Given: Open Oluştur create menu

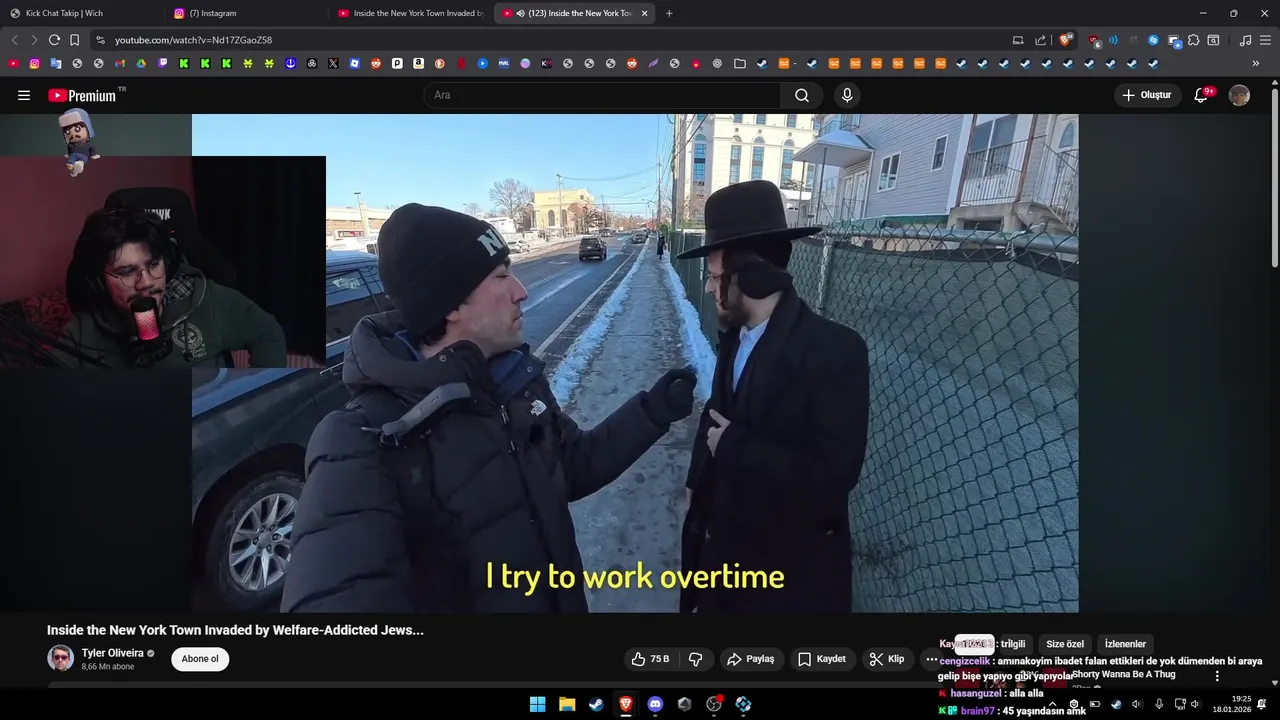Looking at the screenshot, I should (x=1146, y=95).
